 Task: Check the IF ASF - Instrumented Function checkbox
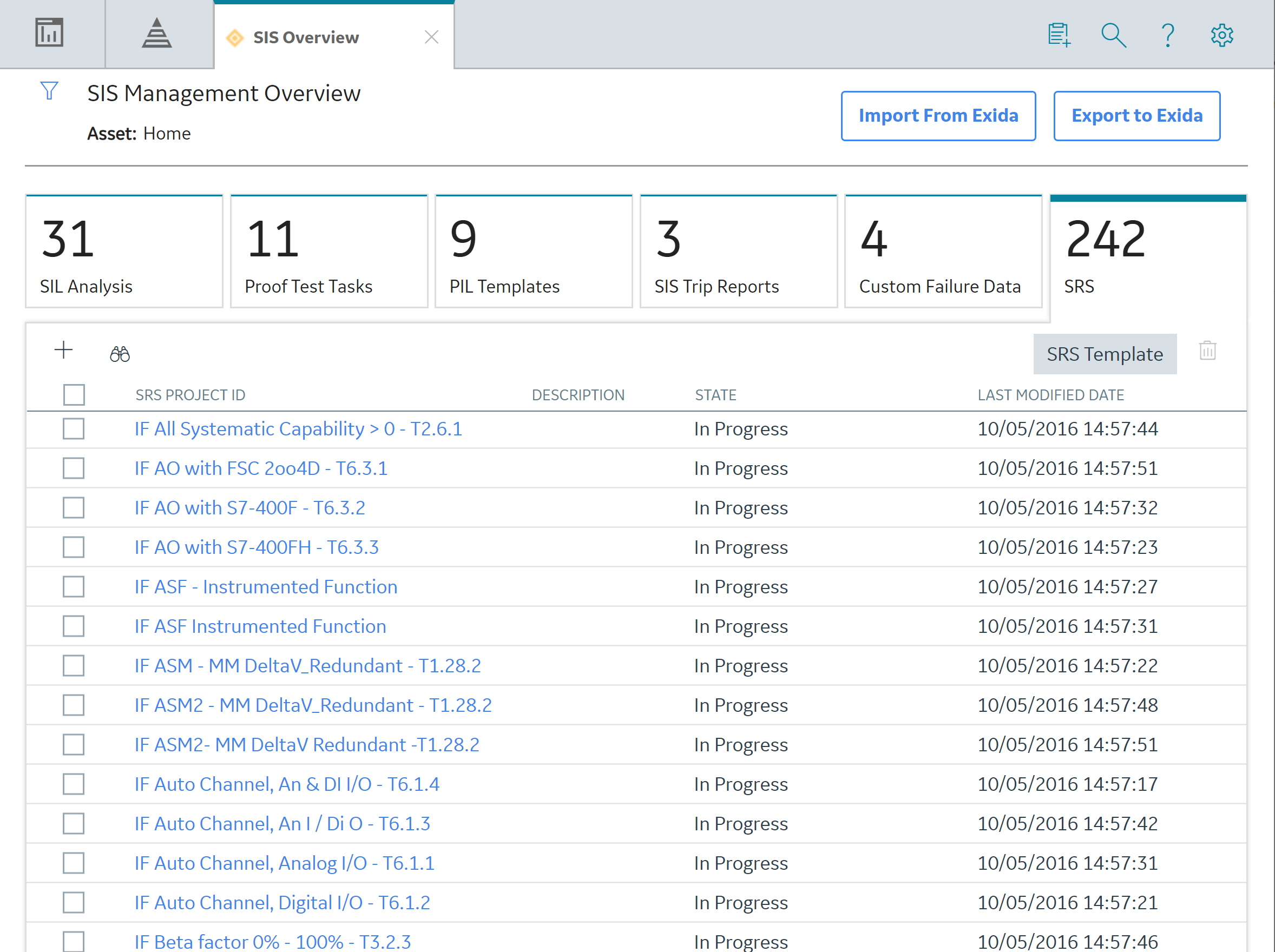click(74, 587)
